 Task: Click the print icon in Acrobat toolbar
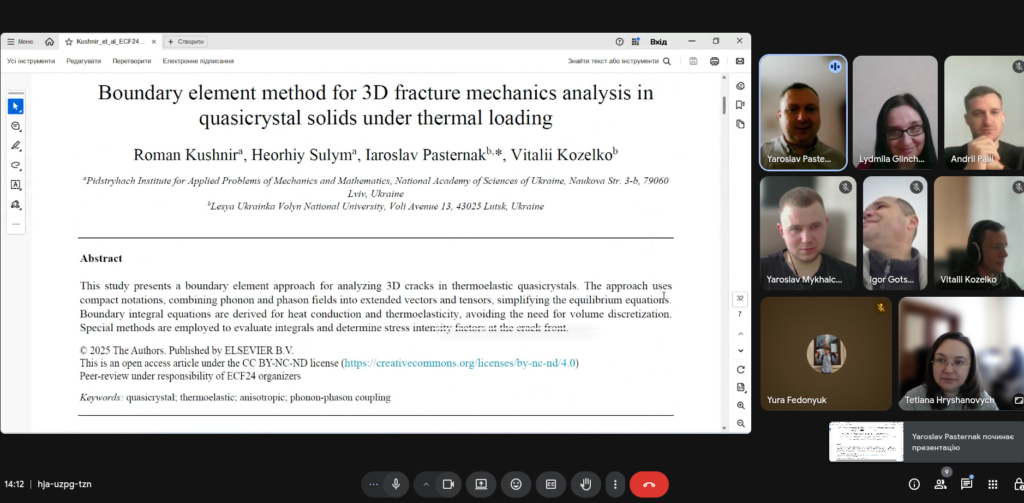pyautogui.click(x=715, y=61)
